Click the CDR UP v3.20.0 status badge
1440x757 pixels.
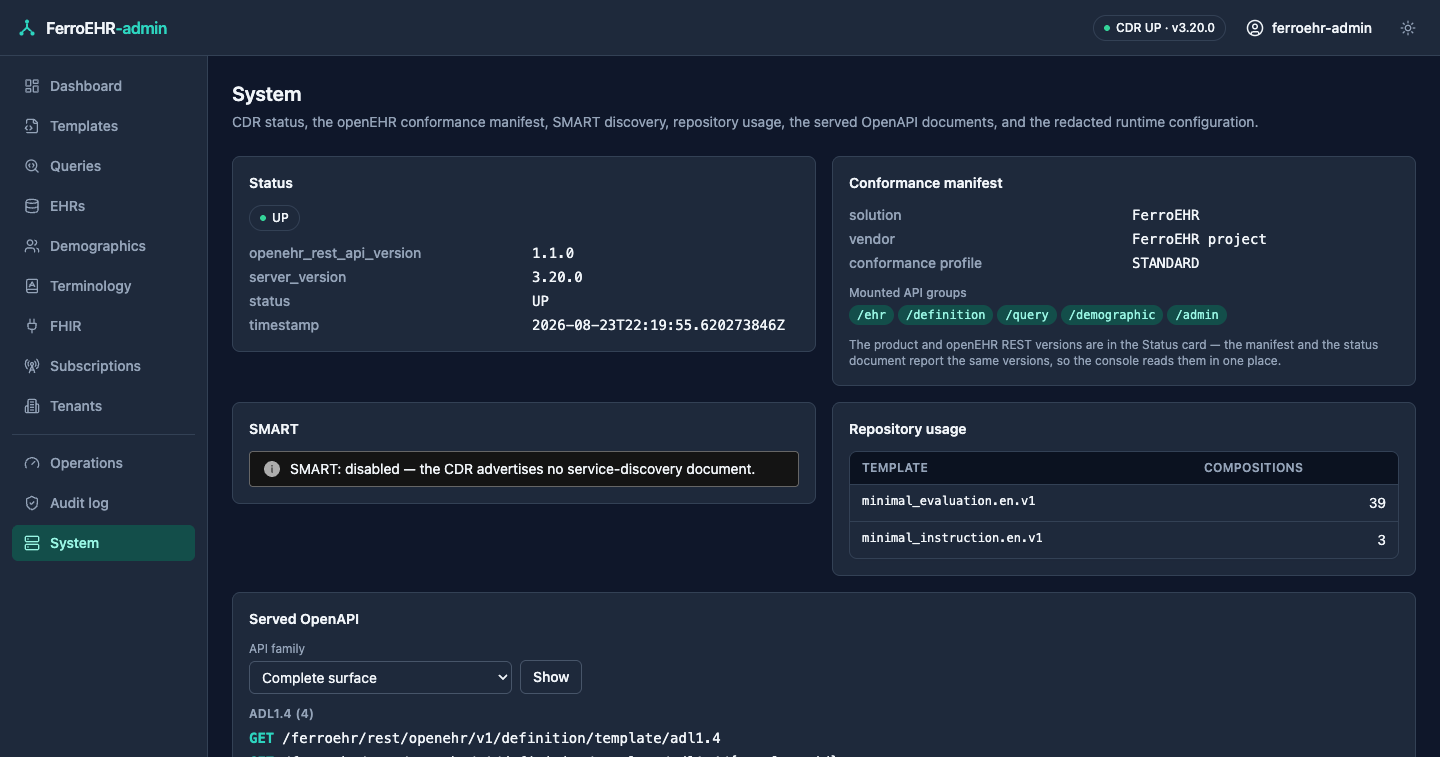coord(1159,28)
